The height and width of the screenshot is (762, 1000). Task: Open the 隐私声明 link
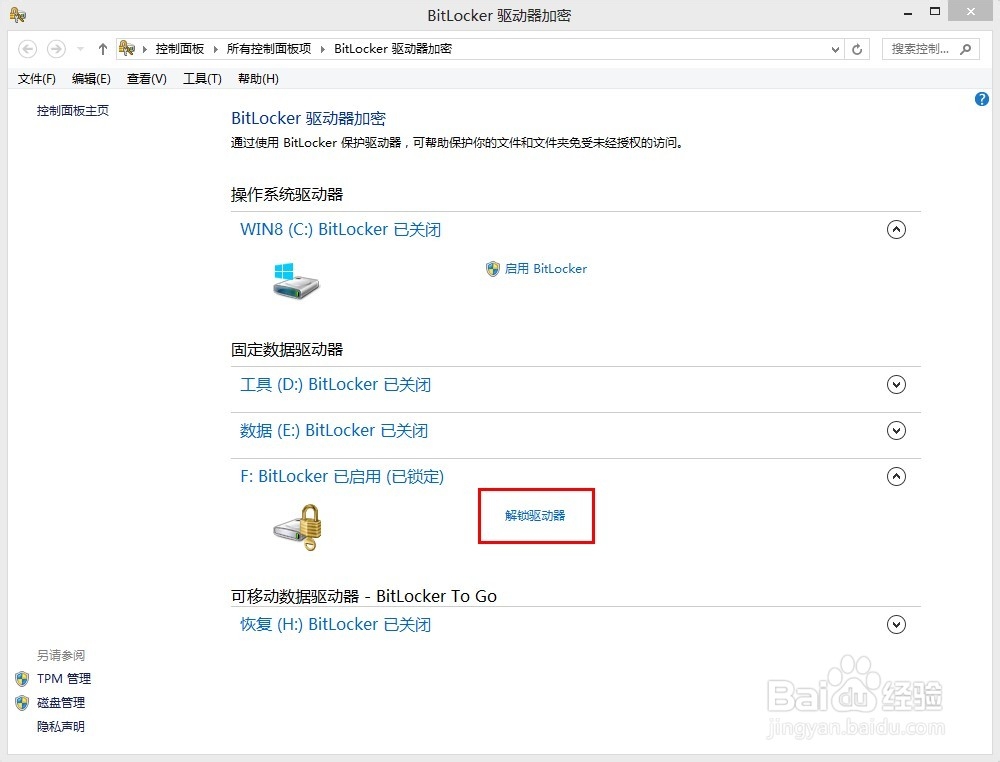pos(61,727)
